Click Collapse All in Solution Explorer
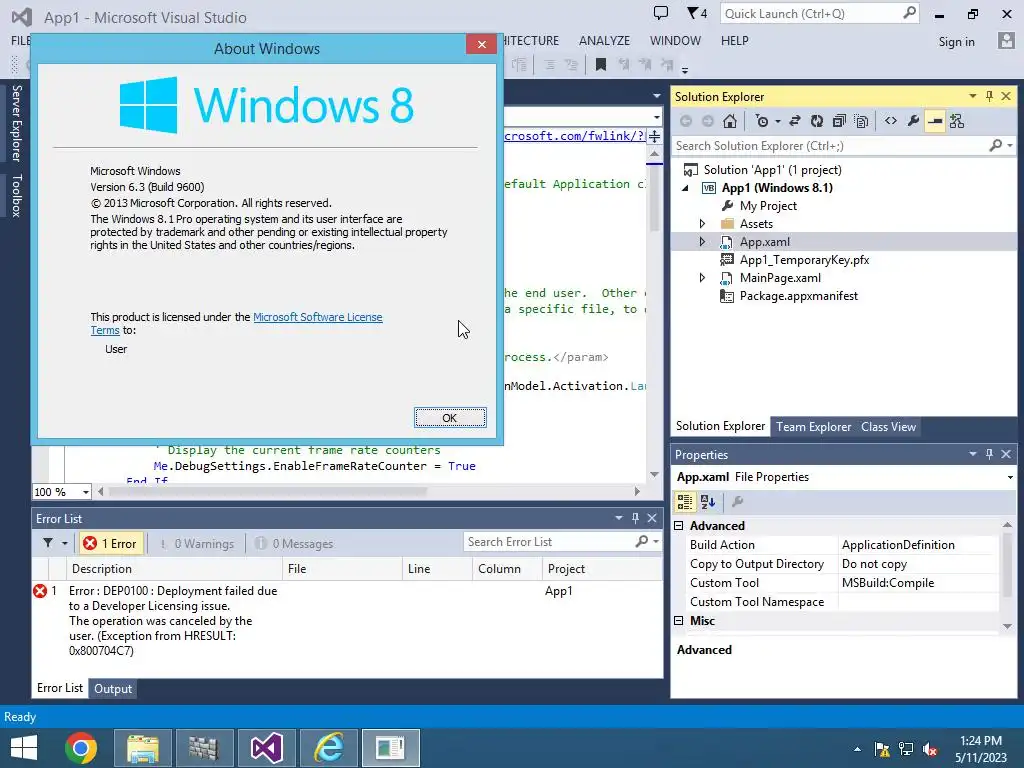1024x768 pixels. click(839, 121)
